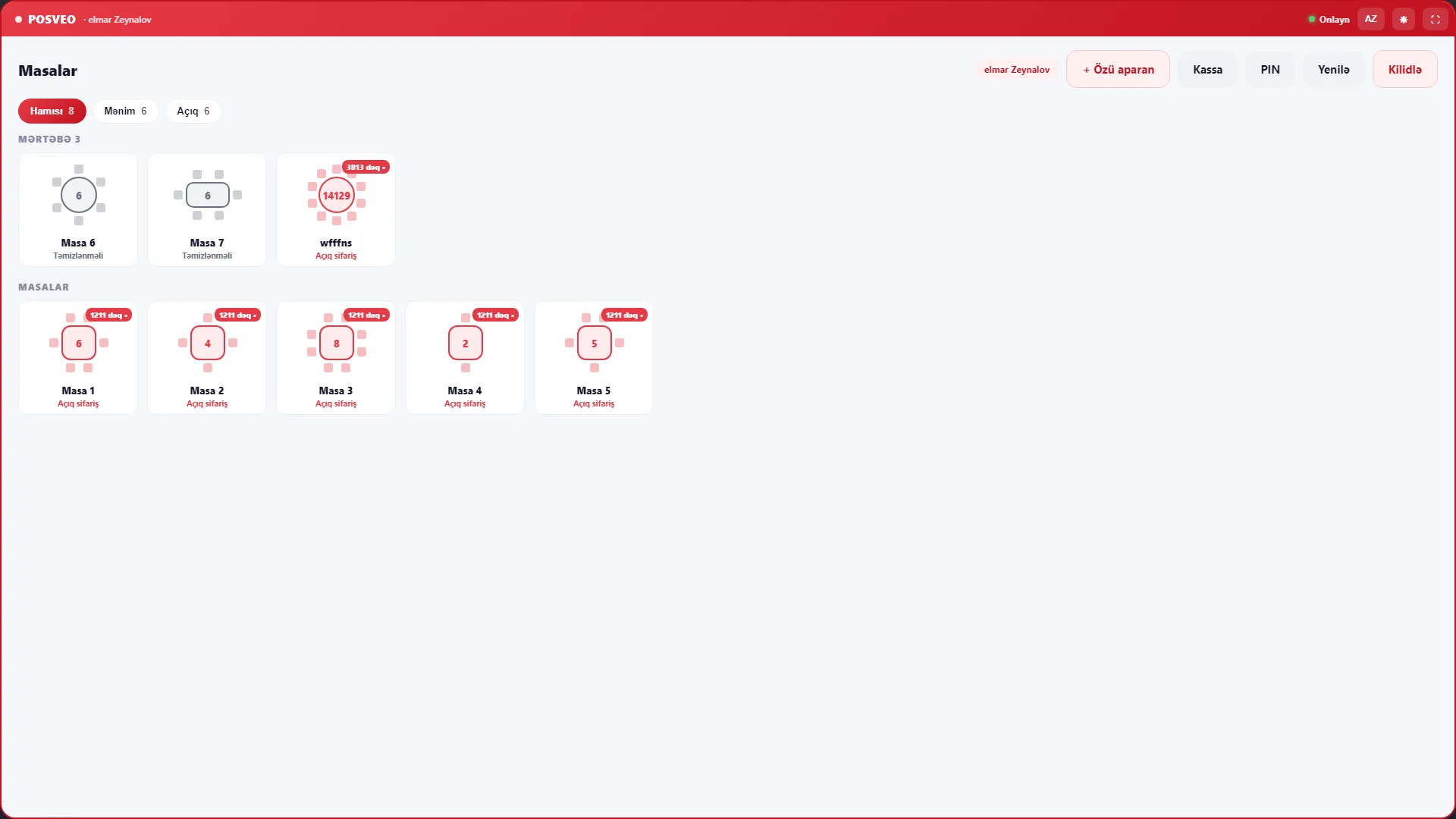Select the Hamısı filter tab
Screen dimensions: 1456x819
coord(52,111)
